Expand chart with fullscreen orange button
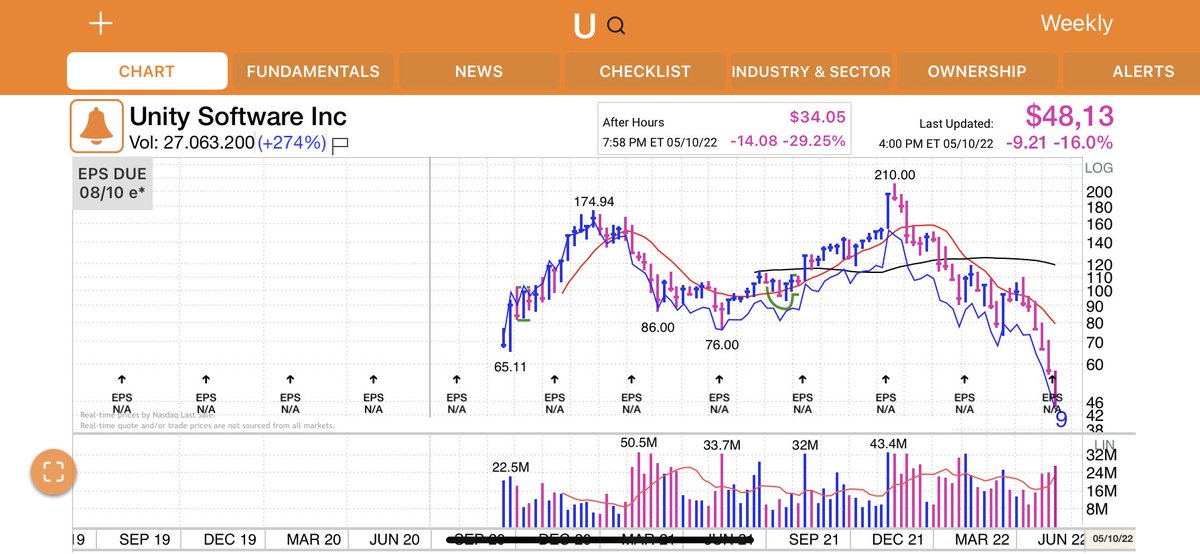 point(54,473)
